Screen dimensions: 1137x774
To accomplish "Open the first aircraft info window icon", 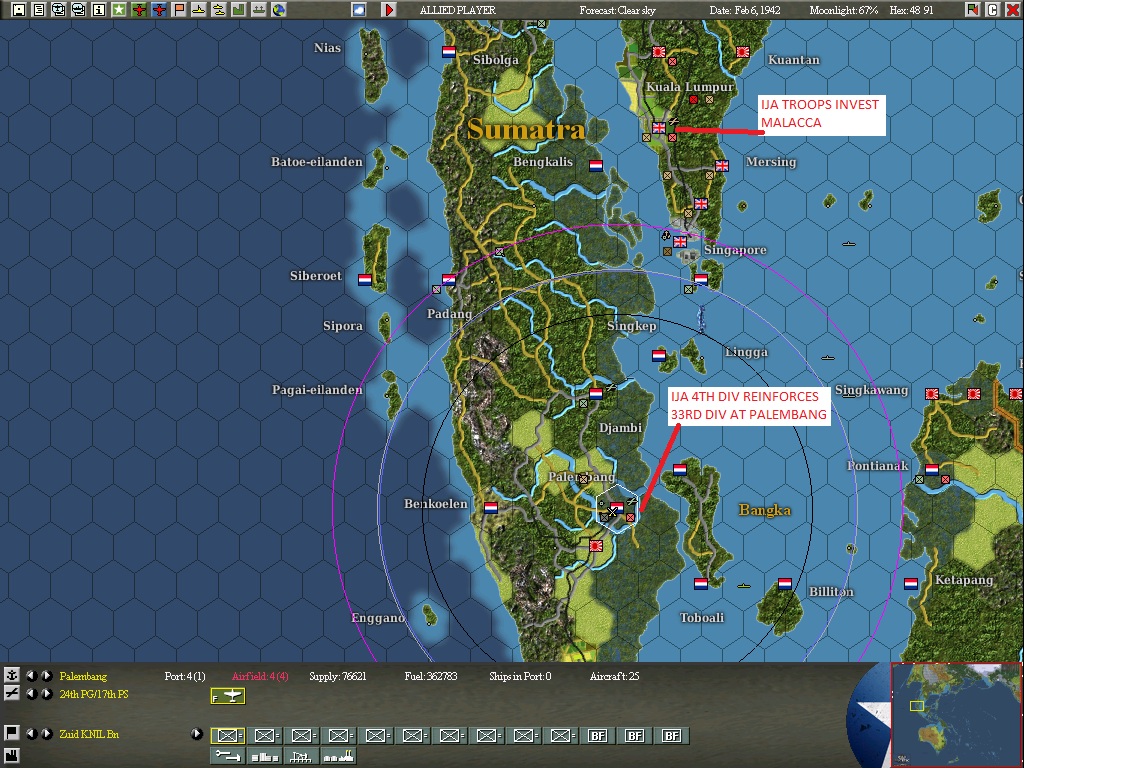I will coord(59,9).
